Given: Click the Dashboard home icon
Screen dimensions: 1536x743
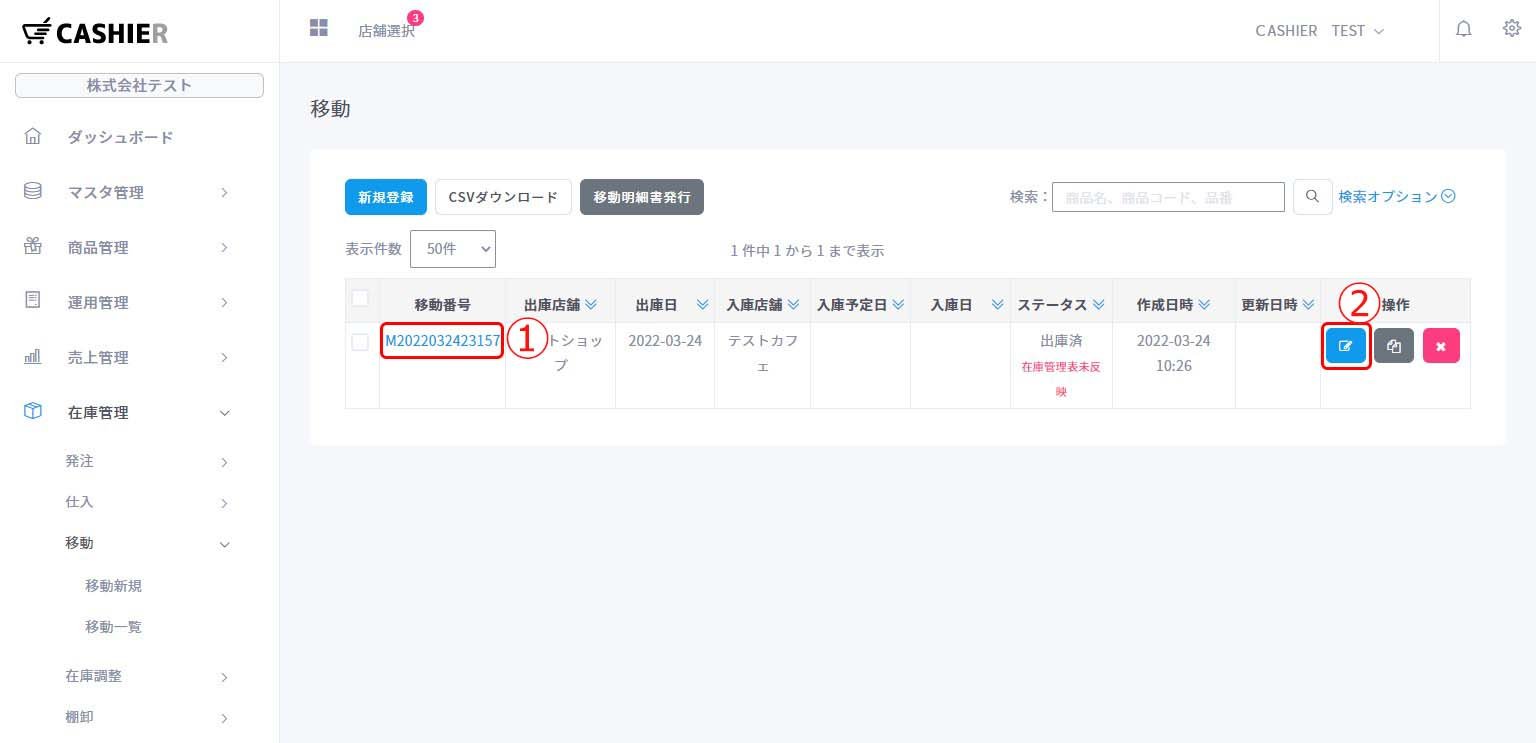Looking at the screenshot, I should [33, 136].
